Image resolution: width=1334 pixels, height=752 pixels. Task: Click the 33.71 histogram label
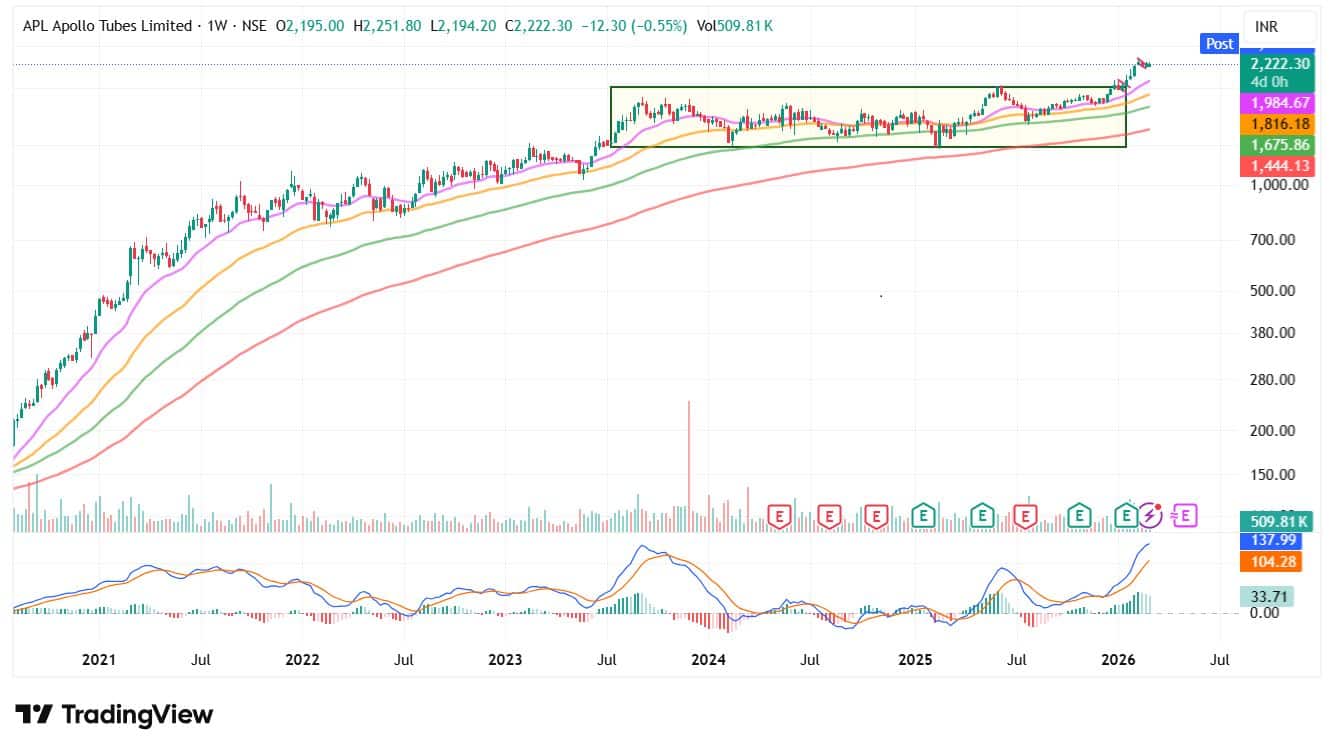1266,595
